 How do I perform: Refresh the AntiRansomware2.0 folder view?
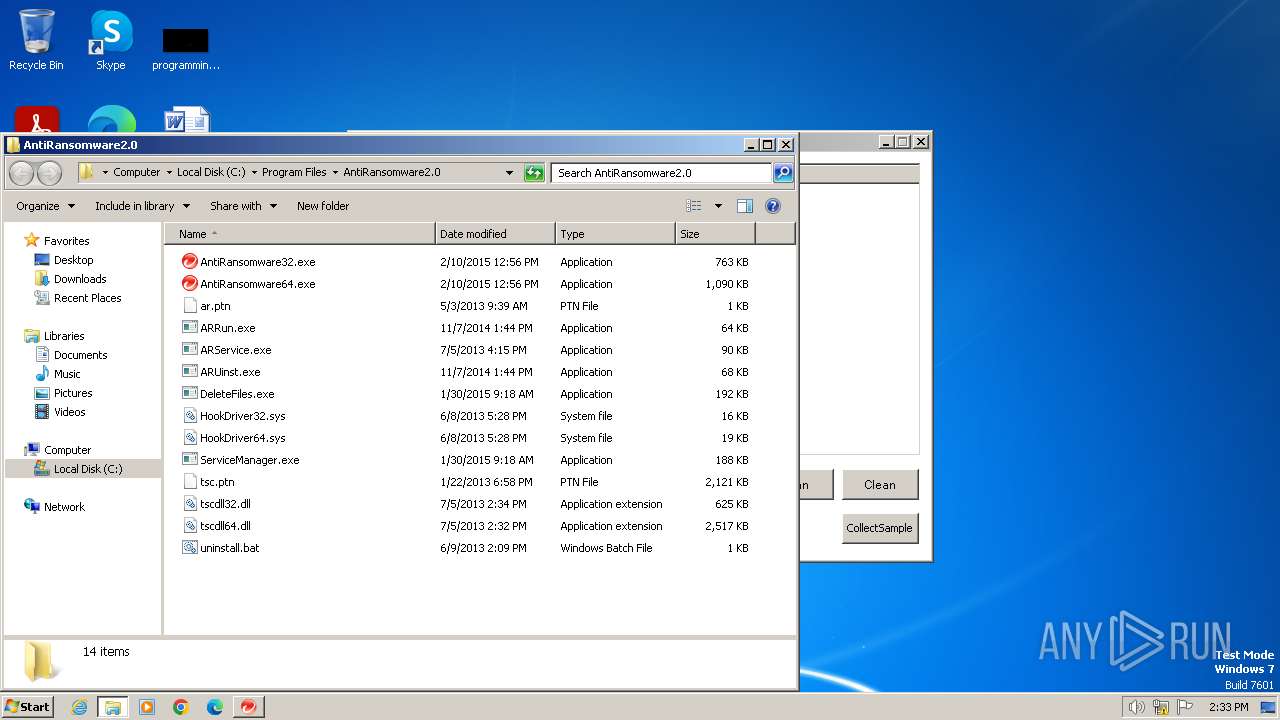pyautogui.click(x=534, y=173)
